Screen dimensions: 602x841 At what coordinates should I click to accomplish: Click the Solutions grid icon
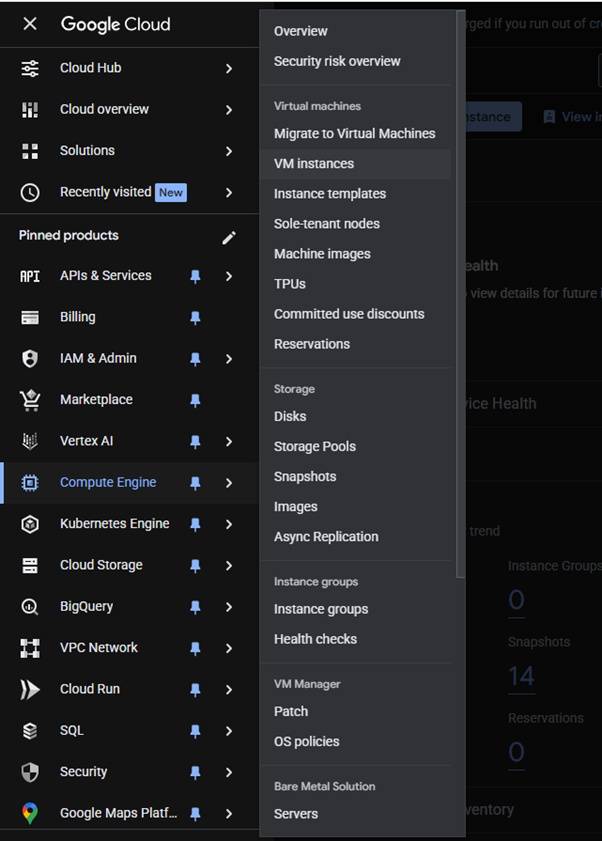click(30, 151)
